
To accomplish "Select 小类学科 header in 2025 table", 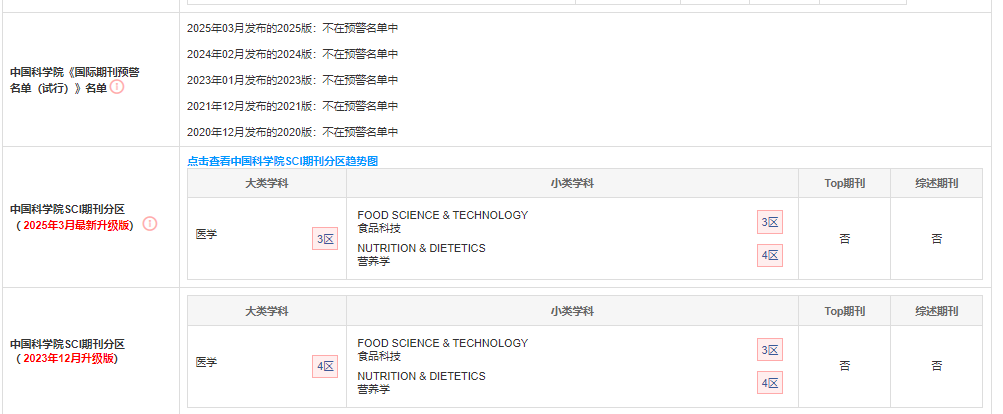I will click(x=572, y=184).
